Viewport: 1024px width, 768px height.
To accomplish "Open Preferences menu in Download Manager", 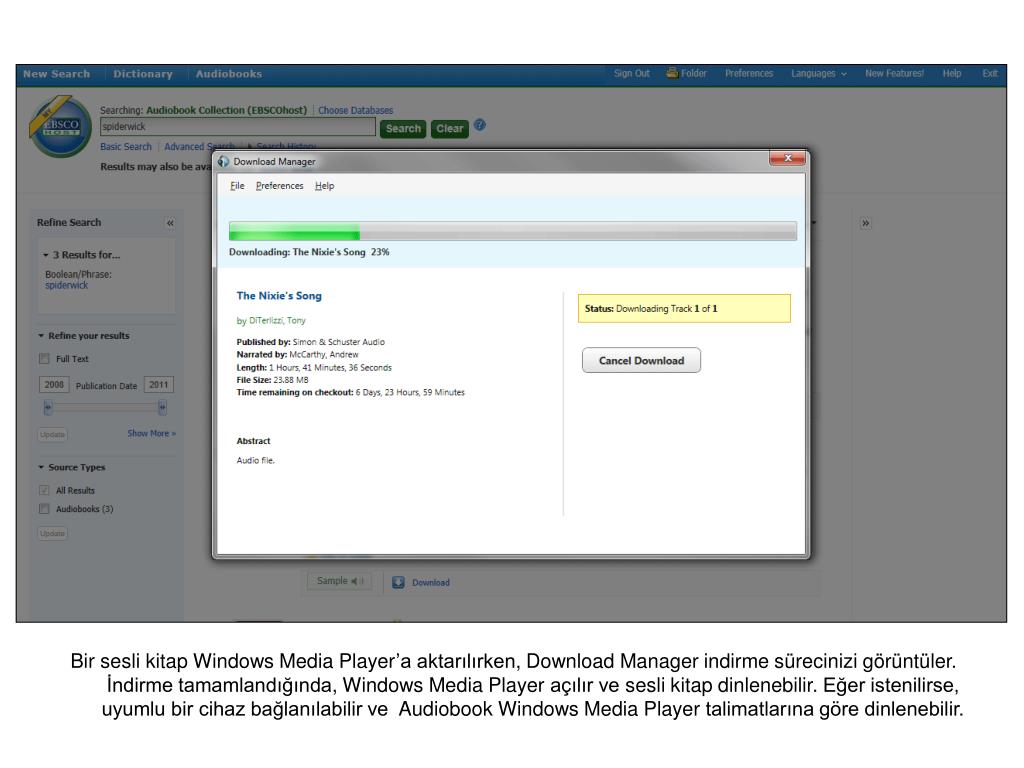I will (280, 185).
